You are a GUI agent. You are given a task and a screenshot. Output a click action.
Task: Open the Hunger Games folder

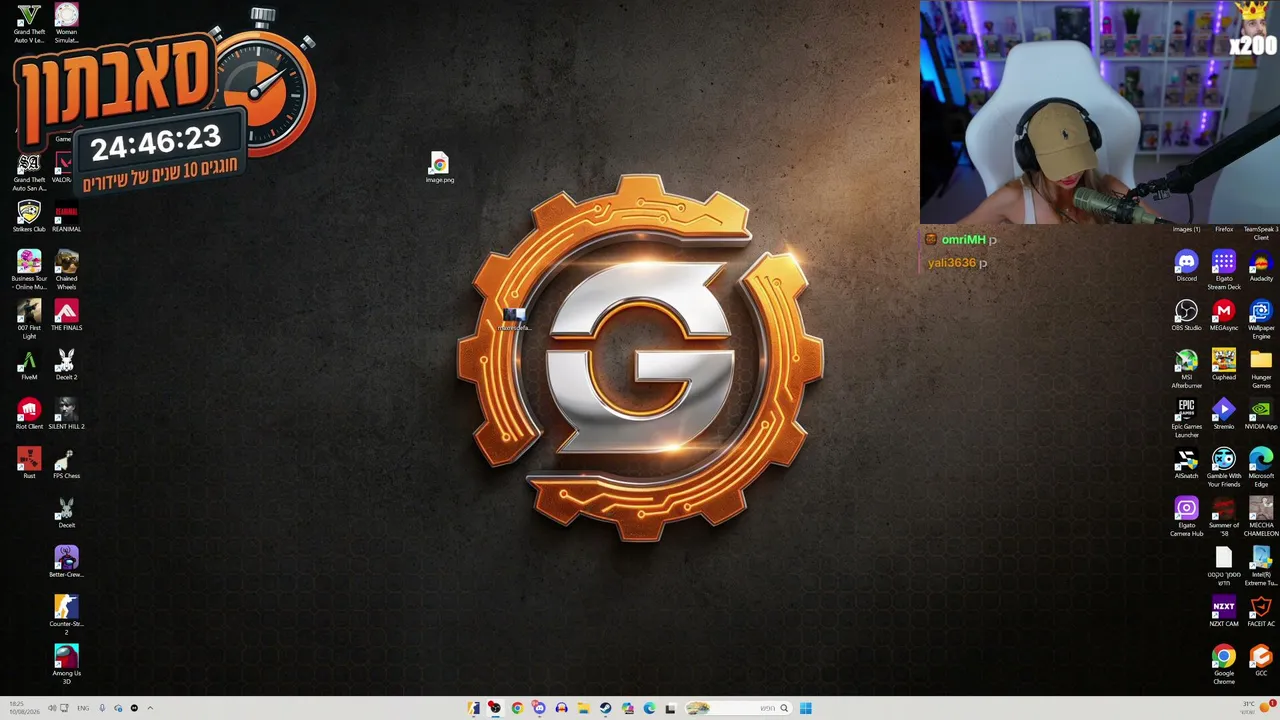pos(1261,368)
